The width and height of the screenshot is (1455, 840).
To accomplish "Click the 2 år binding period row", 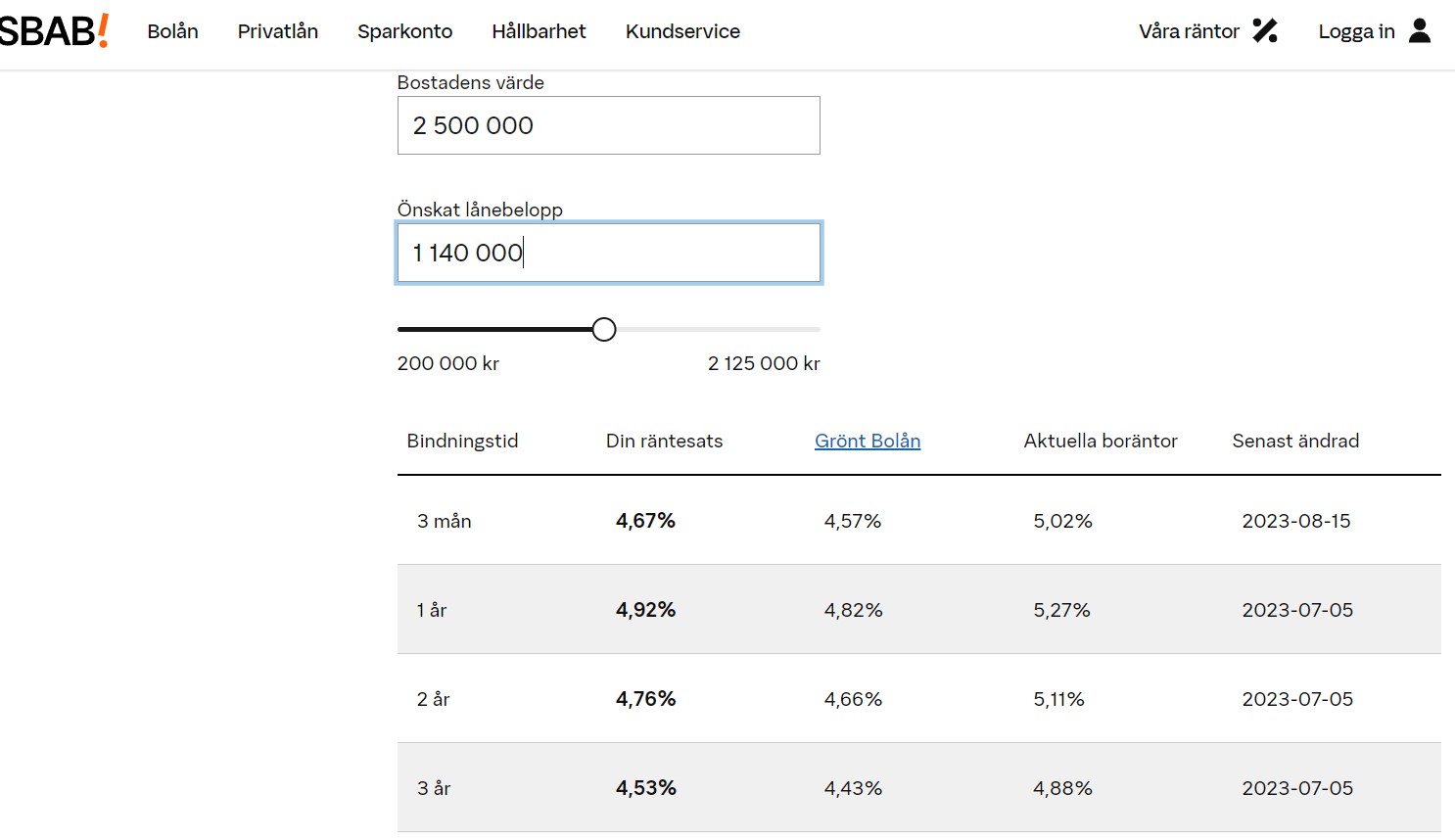I will 433,699.
